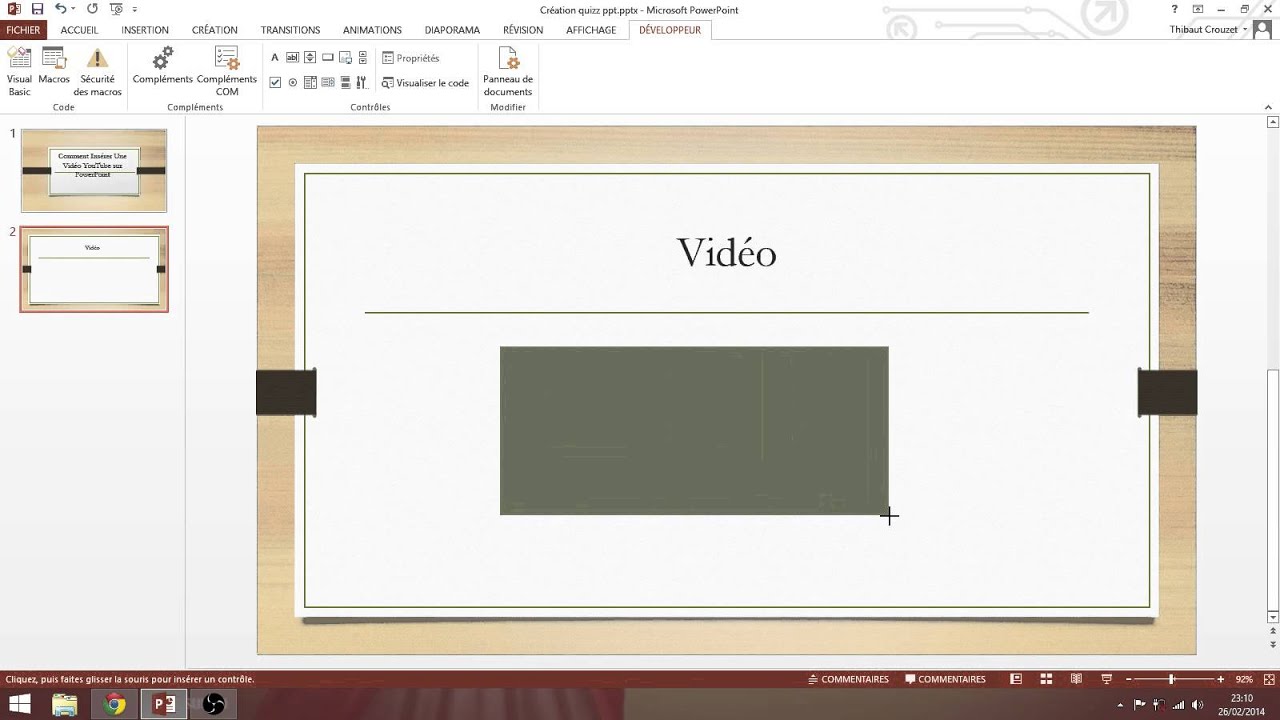The width and height of the screenshot is (1280, 720).
Task: Start Slide Show from status bar
Action: coord(1107,679)
